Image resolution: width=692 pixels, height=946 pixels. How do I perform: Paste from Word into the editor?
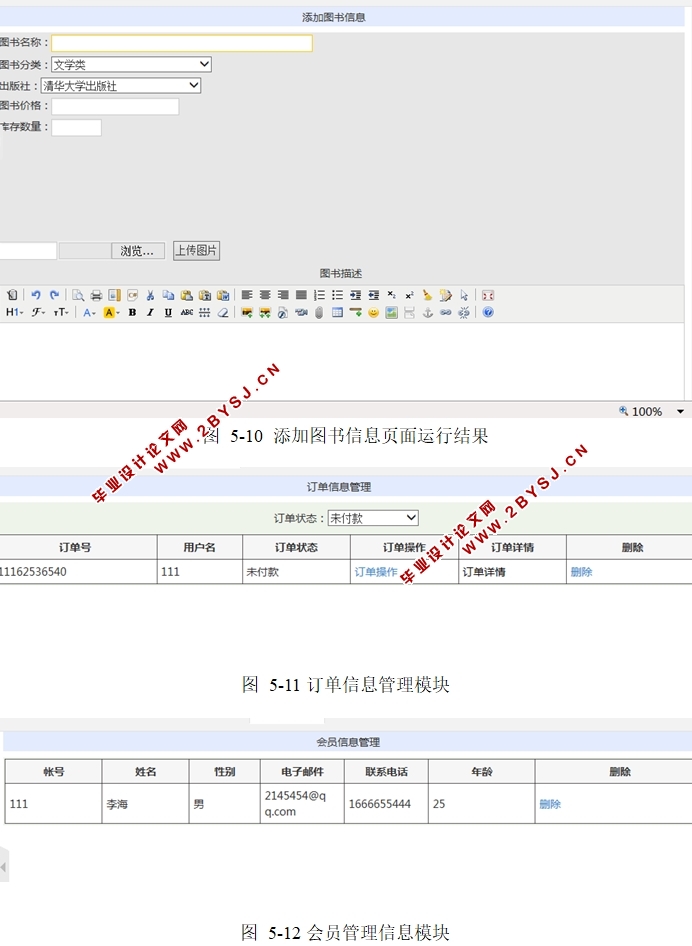223,295
